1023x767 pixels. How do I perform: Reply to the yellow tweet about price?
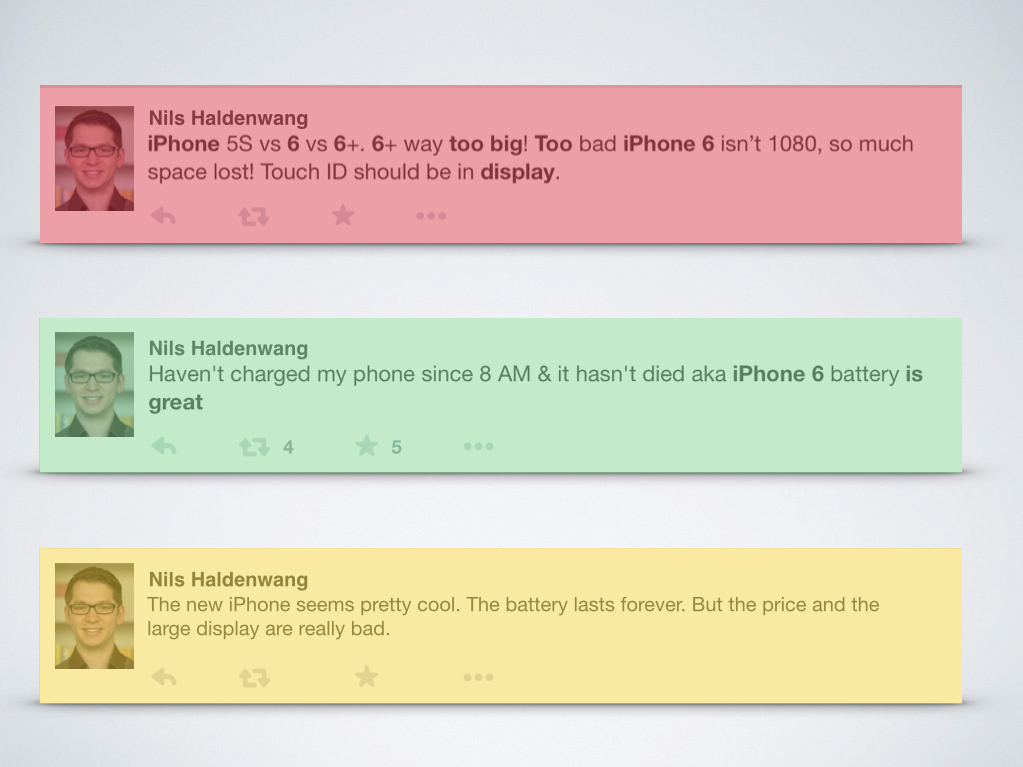tap(163, 678)
